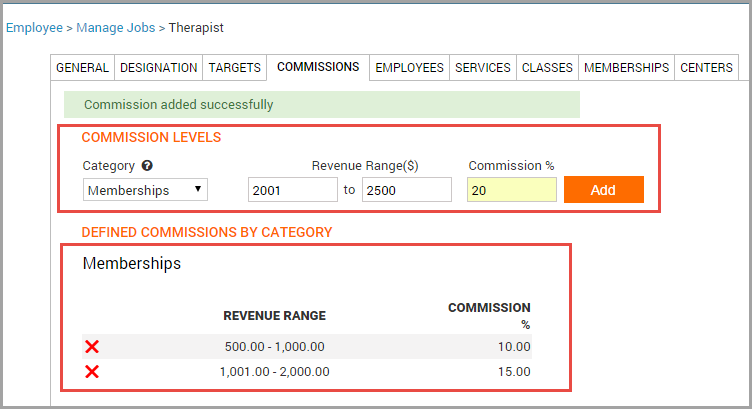The height and width of the screenshot is (409, 752).
Task: Click the 10.00 commission value
Action: 514,347
